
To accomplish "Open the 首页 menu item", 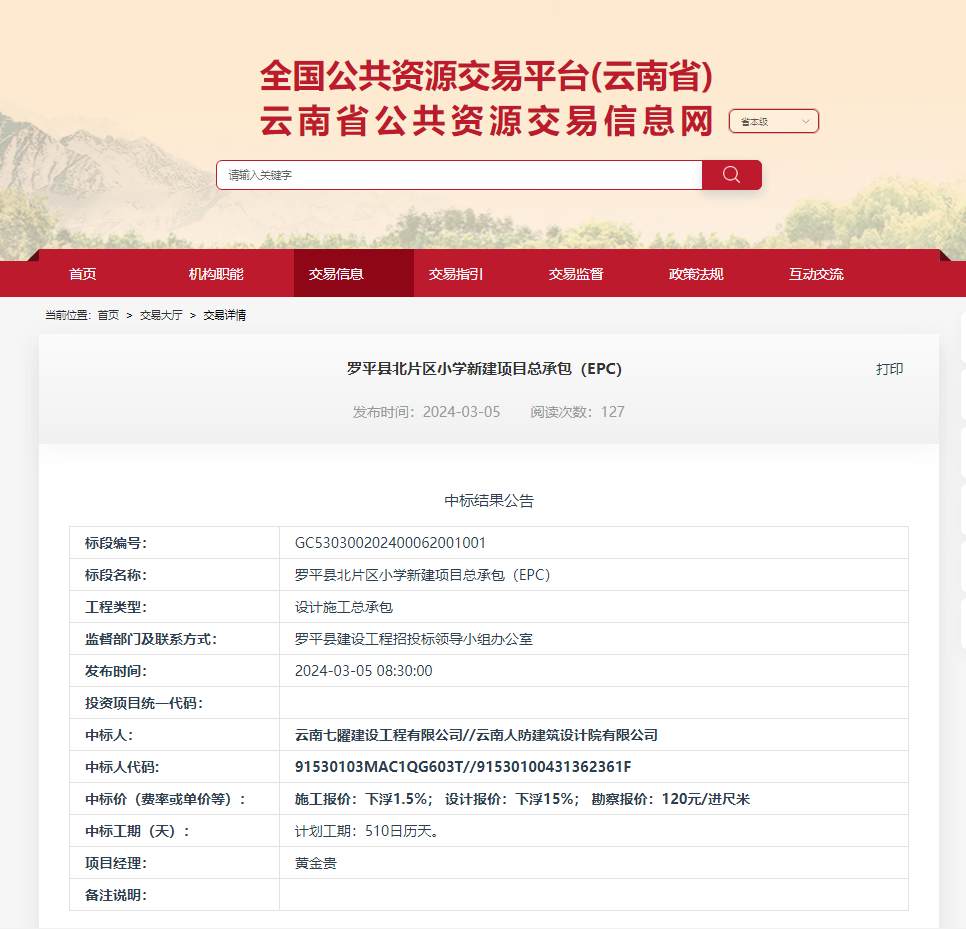I will [x=82, y=273].
